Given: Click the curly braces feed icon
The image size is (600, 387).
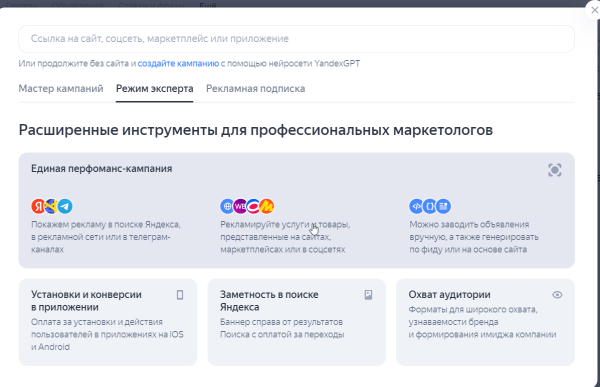Looking at the screenshot, I should click(x=430, y=206).
